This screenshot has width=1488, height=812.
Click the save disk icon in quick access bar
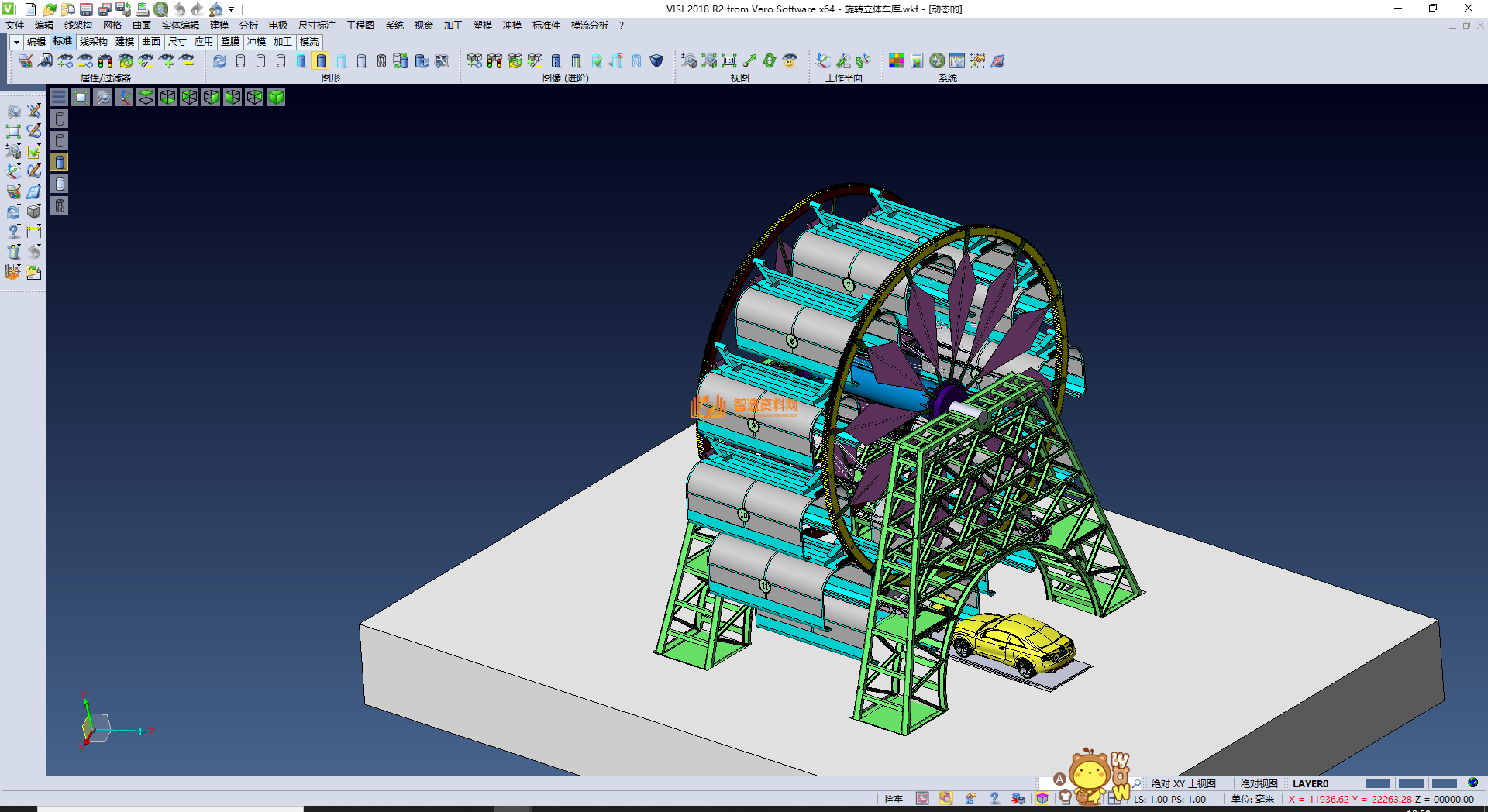pos(86,9)
